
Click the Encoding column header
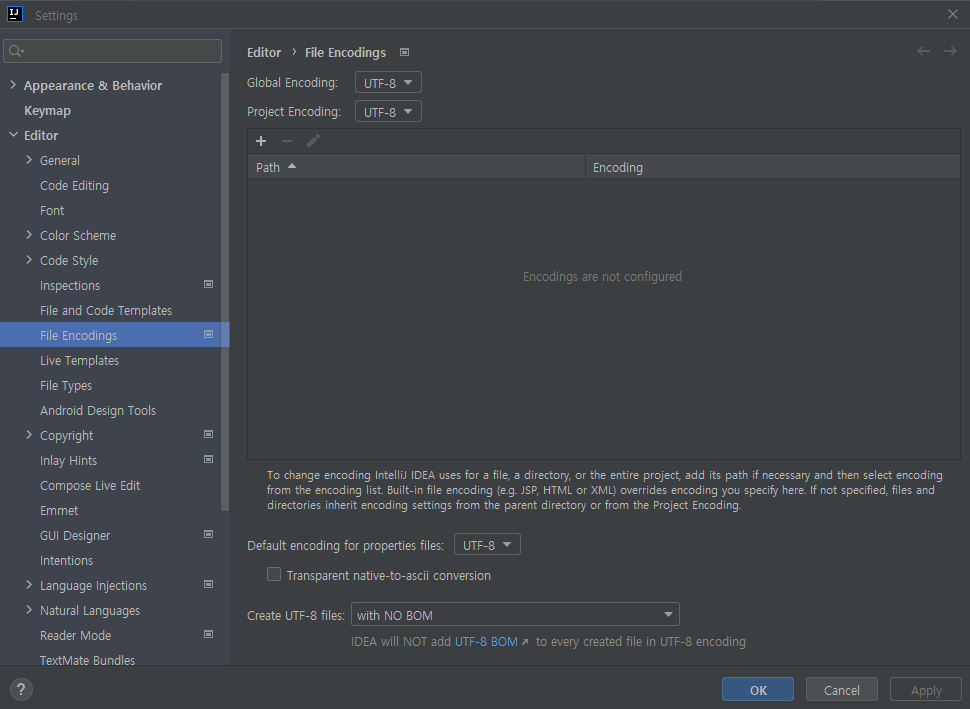click(x=773, y=167)
